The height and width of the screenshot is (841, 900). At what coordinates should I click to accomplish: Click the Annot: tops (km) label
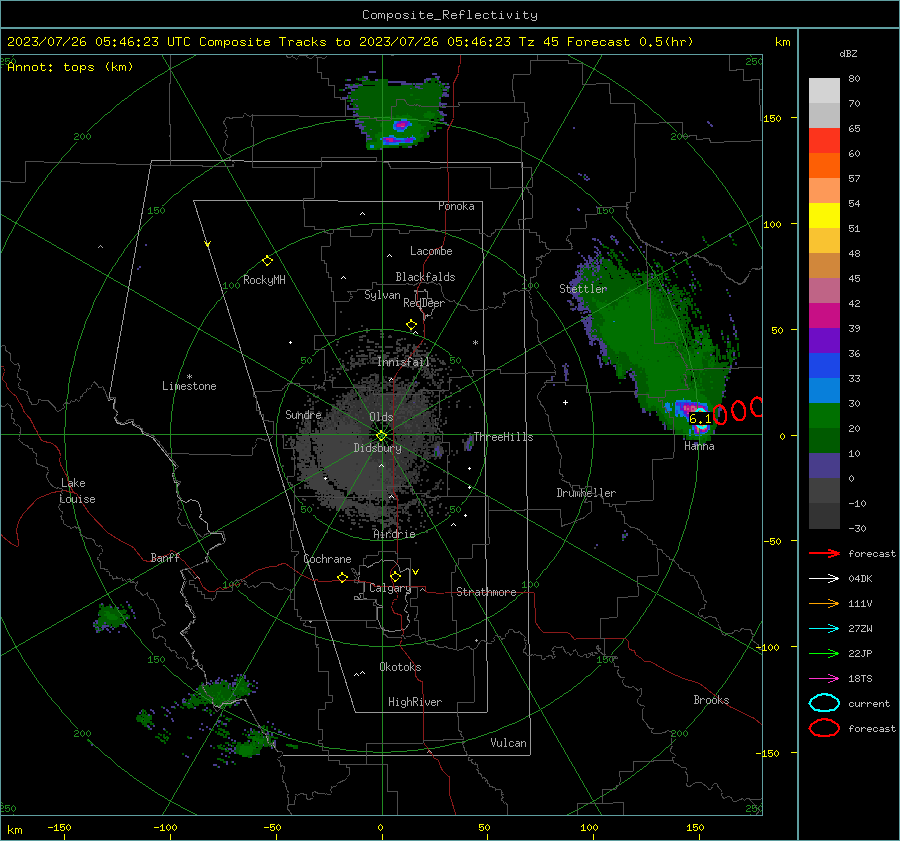point(70,67)
